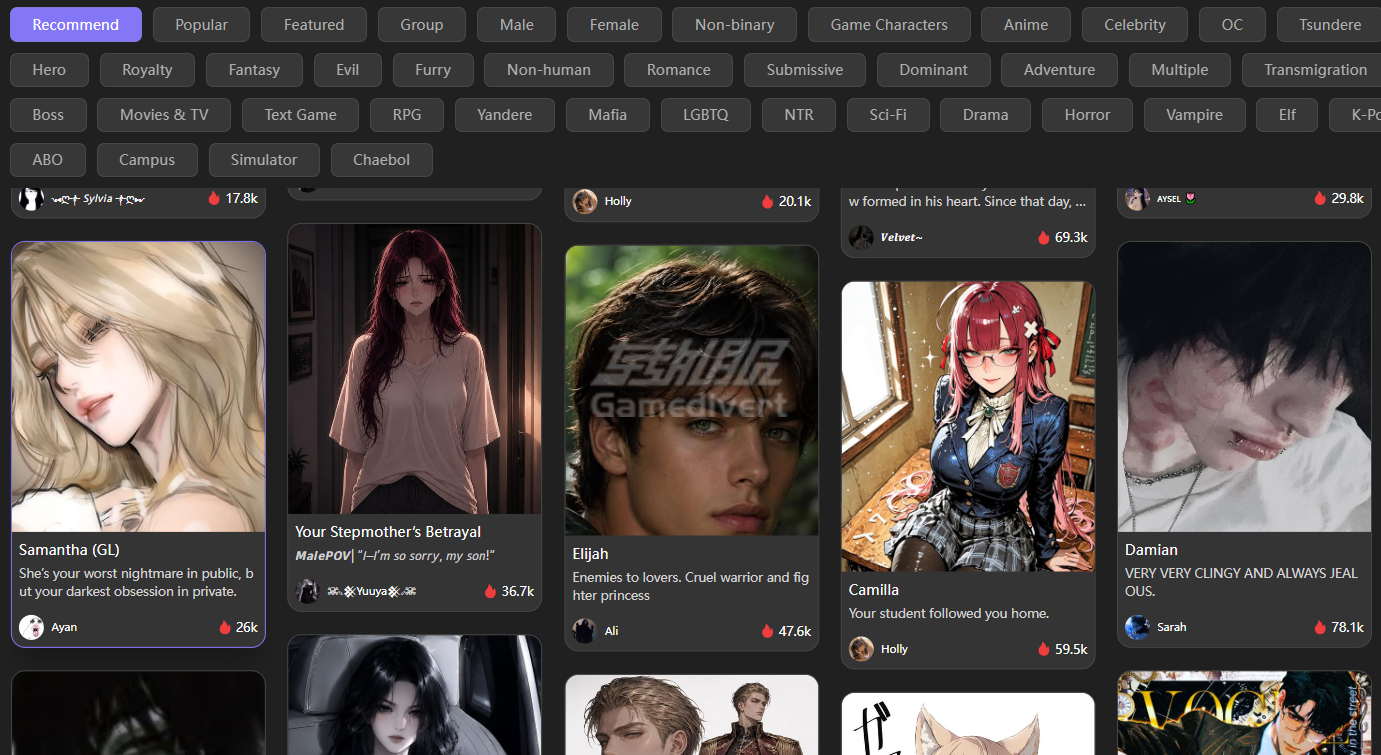1381x755 pixels.
Task: Click Ayan's creator avatar on Samantha card
Action: click(x=32, y=627)
